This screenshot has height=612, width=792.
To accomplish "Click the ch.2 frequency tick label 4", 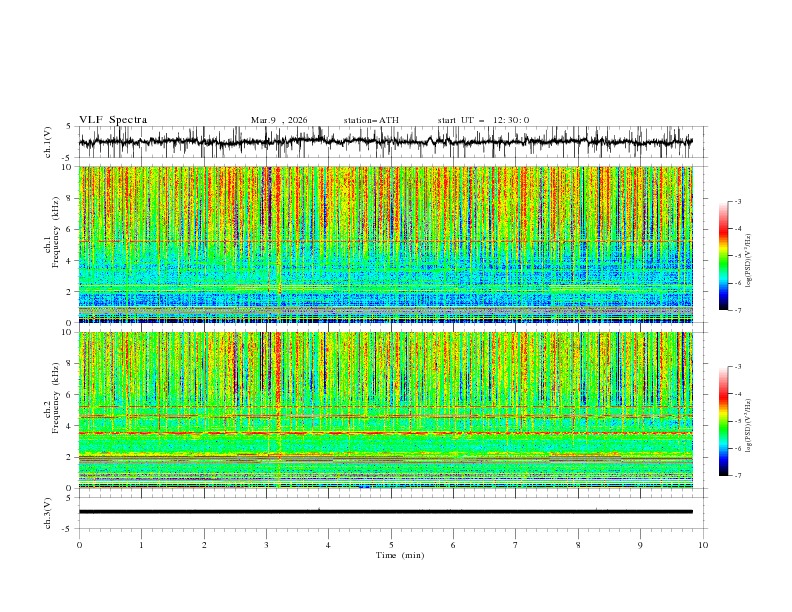I will [x=70, y=426].
